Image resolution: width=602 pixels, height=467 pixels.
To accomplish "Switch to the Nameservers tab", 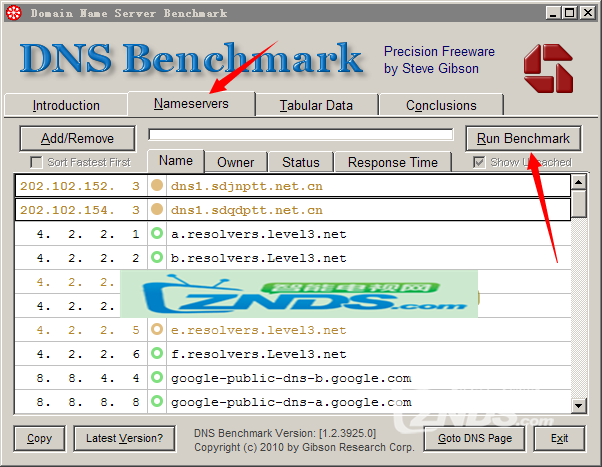I will click(x=191, y=103).
